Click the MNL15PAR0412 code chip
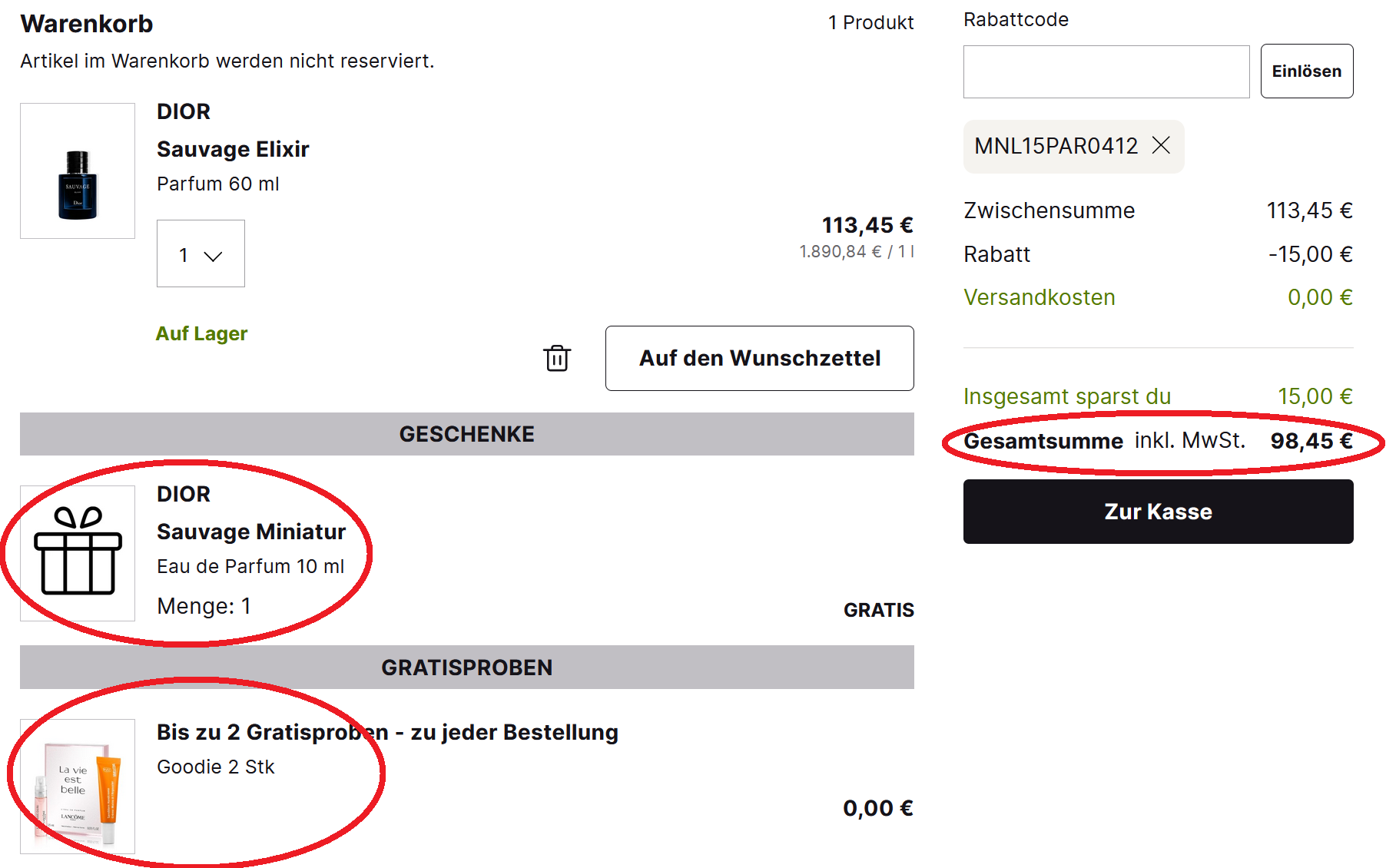 pos(1056,146)
